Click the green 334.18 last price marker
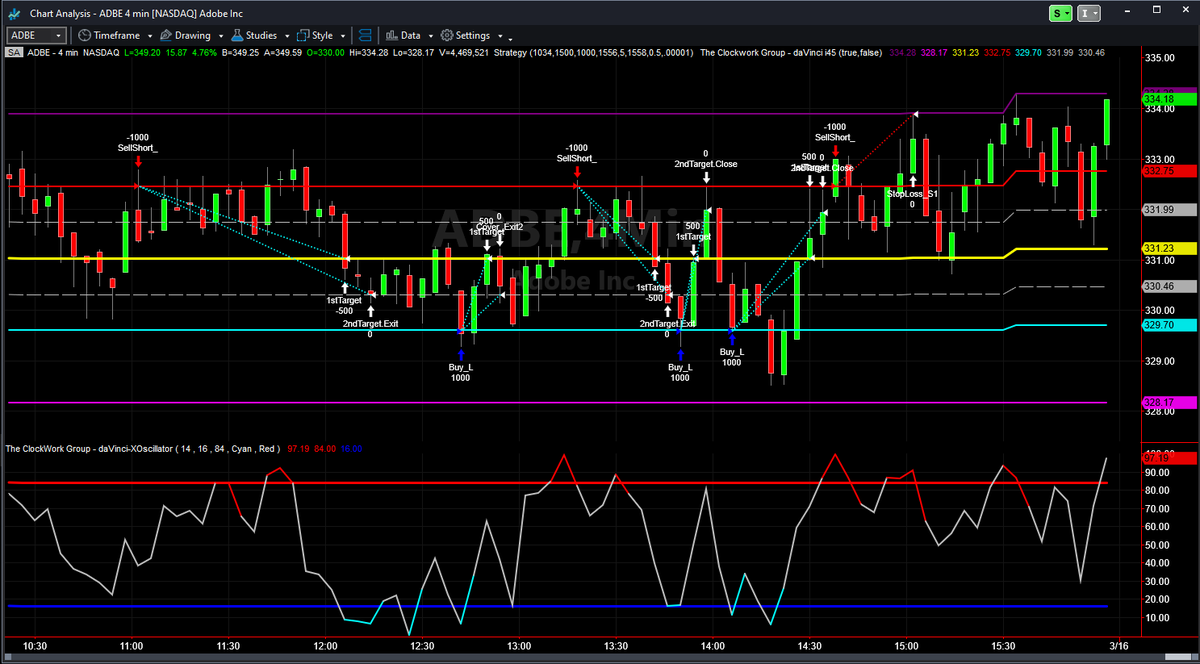1200x664 pixels. pos(1167,99)
